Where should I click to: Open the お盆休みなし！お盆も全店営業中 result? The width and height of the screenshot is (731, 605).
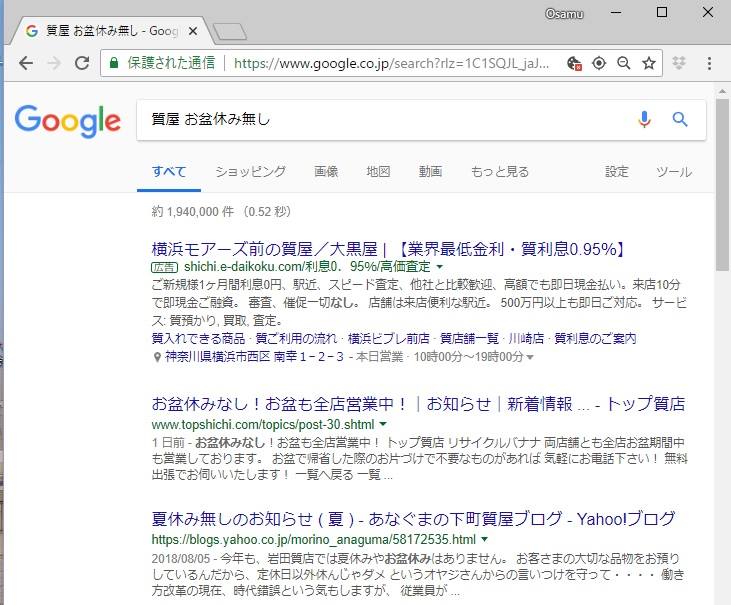coord(418,404)
